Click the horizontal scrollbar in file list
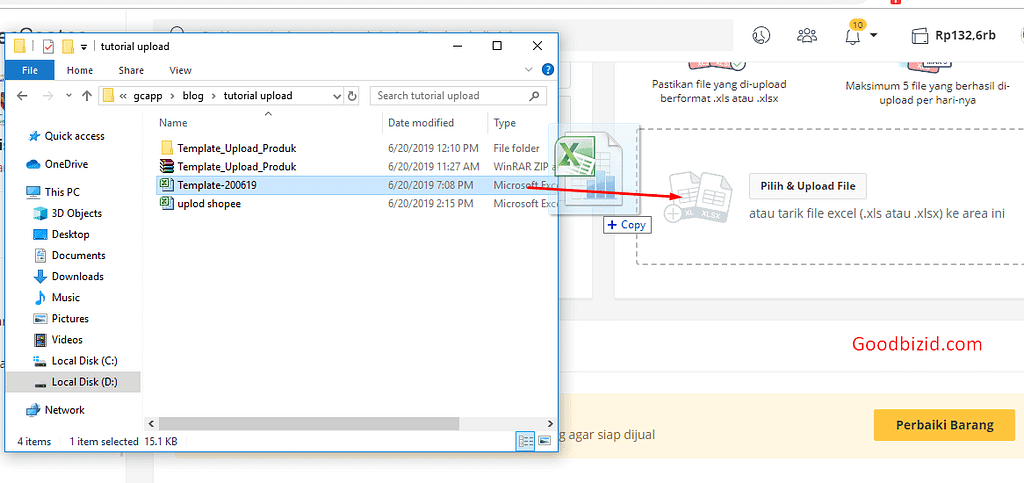The height and width of the screenshot is (483, 1024). (x=310, y=424)
